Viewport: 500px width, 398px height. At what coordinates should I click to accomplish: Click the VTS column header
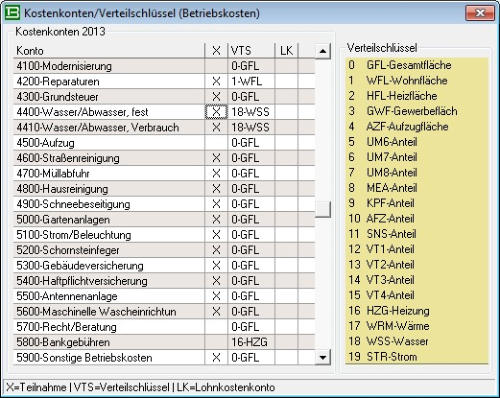(x=251, y=51)
